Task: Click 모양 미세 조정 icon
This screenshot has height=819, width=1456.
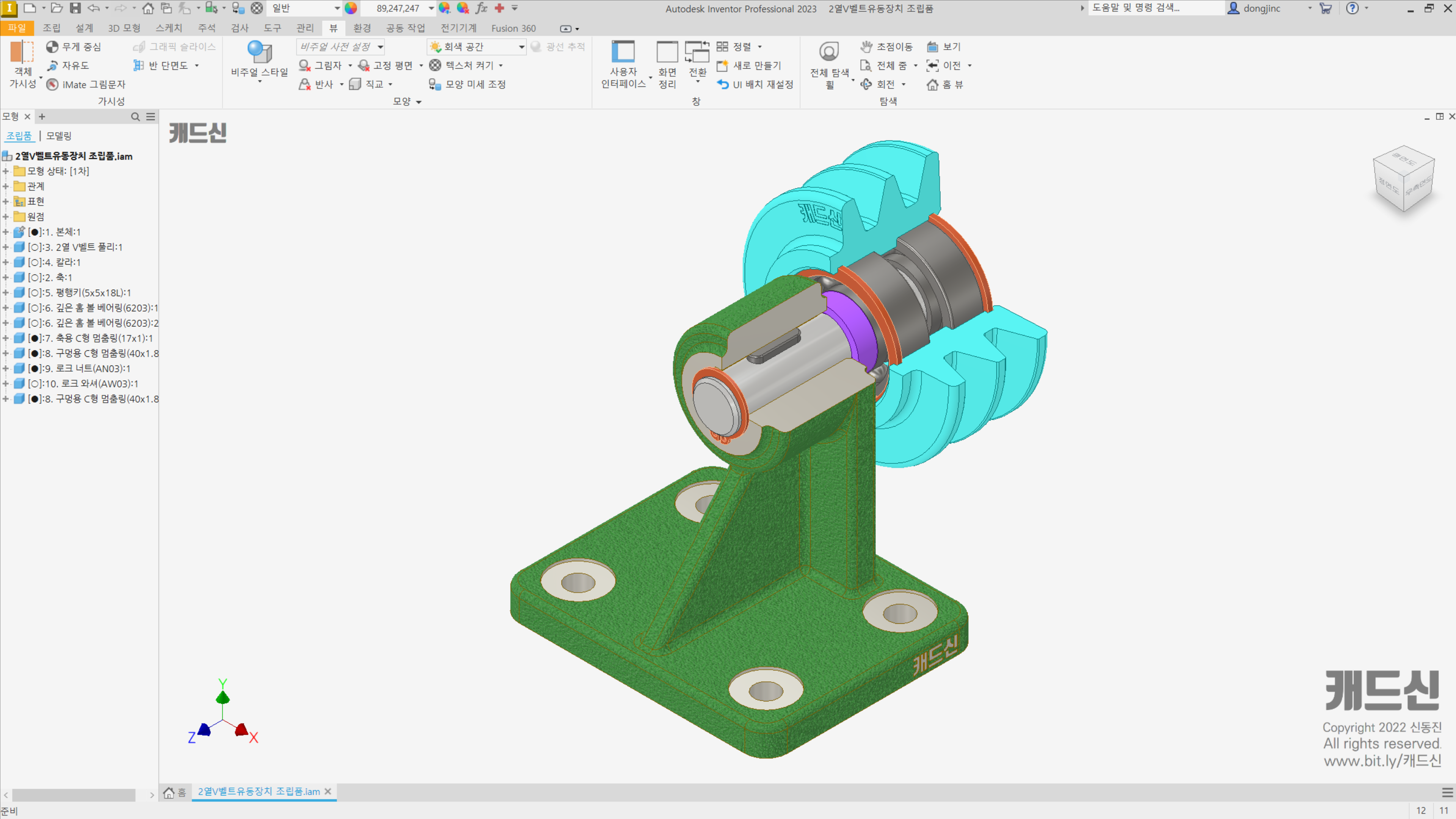Action: (x=435, y=84)
